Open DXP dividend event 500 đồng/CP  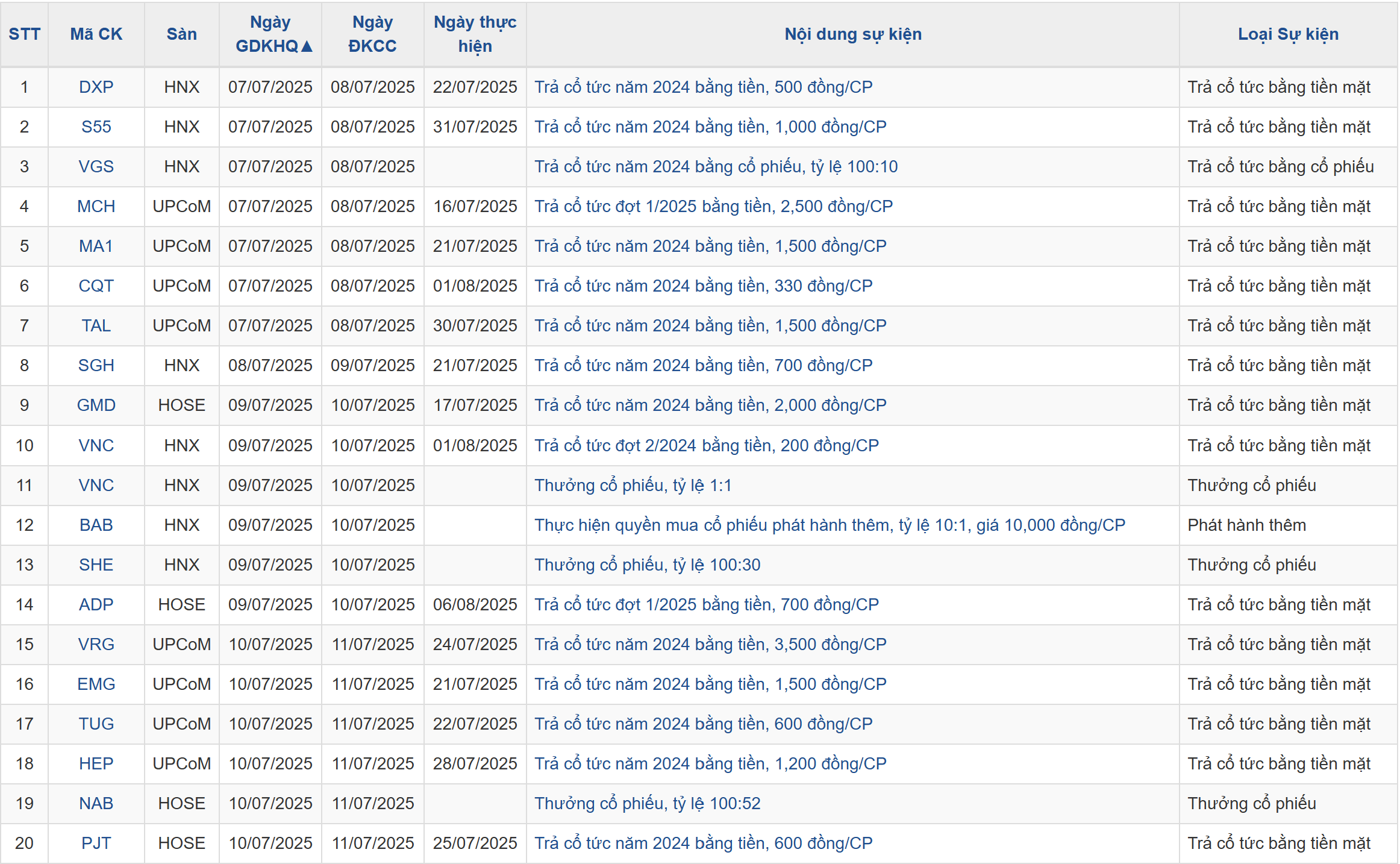point(704,87)
